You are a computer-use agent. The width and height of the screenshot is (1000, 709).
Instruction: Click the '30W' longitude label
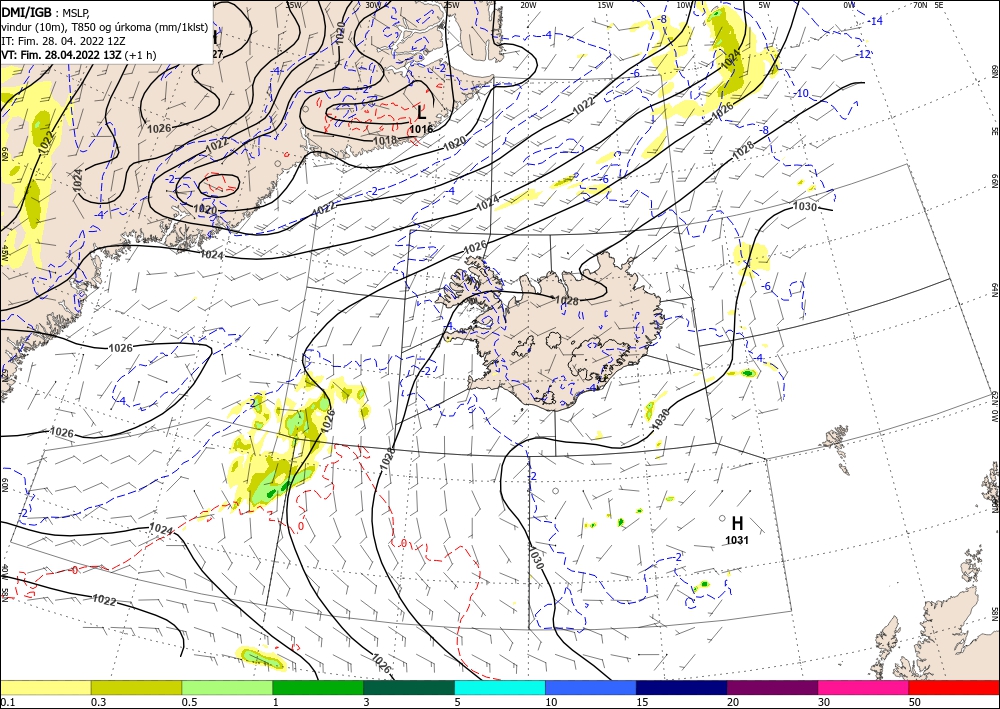373,5
